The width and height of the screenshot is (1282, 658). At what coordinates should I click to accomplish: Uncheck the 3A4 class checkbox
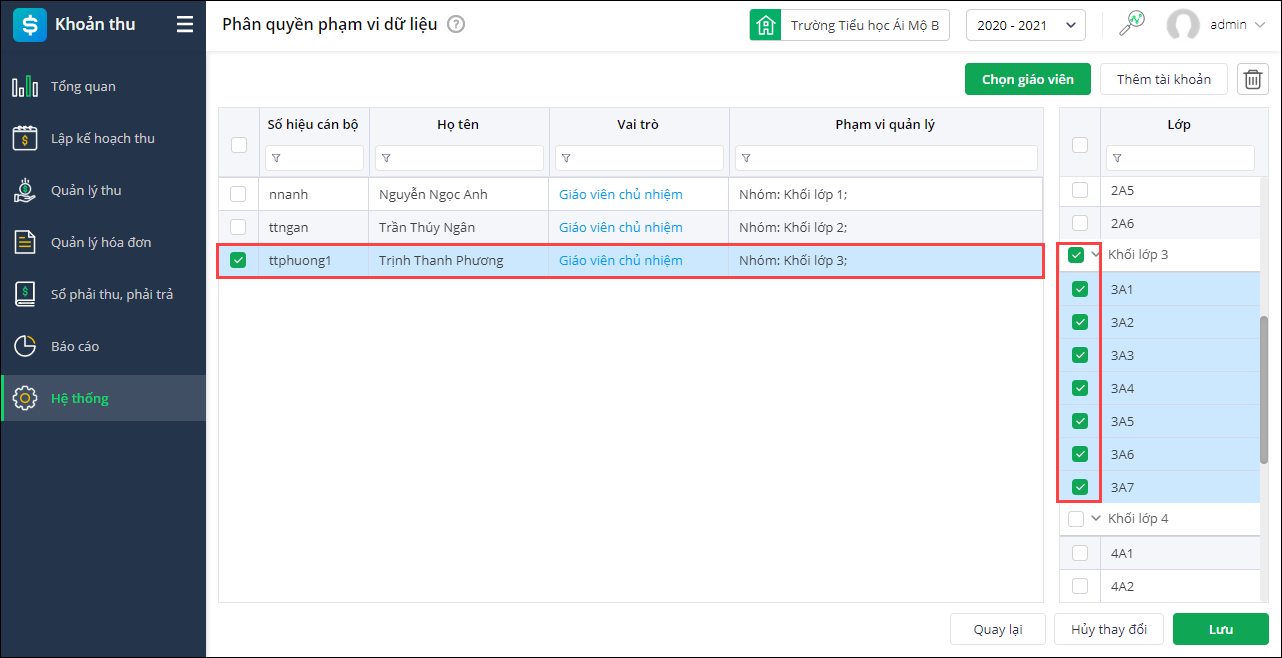point(1080,388)
